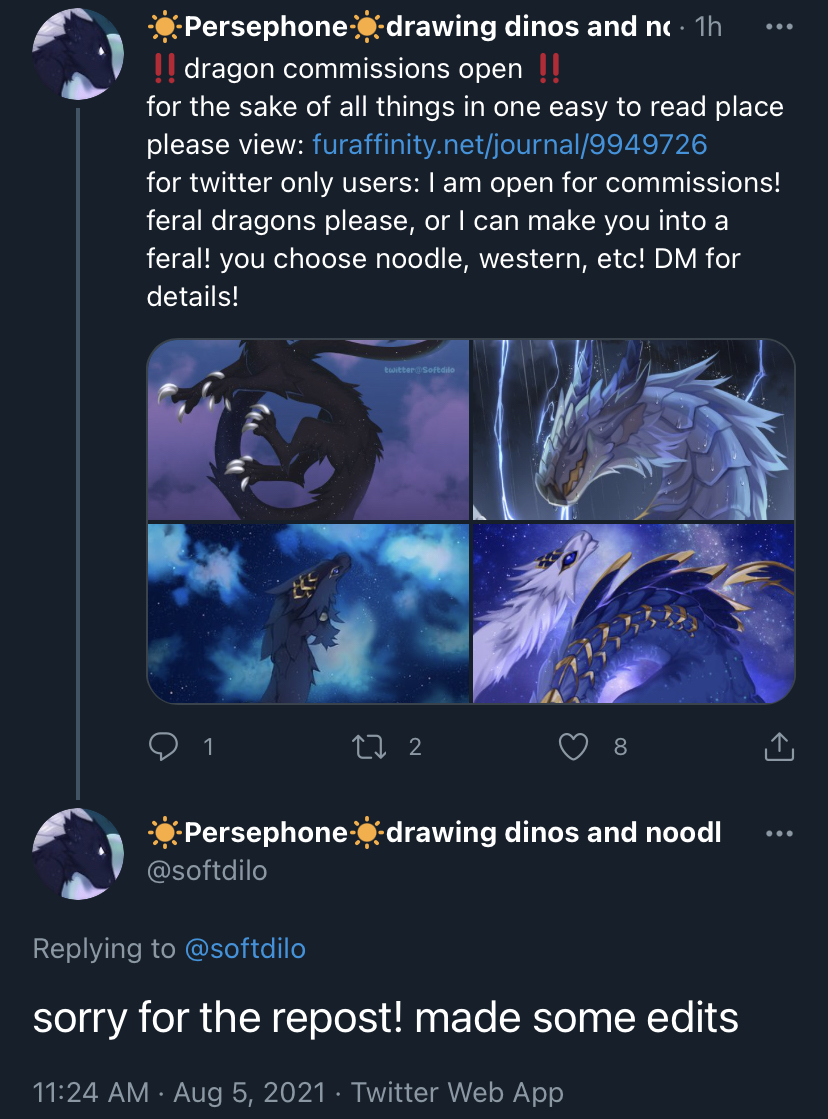Image resolution: width=828 pixels, height=1119 pixels.
Task: Click the 1h timestamp on top tweet
Action: click(x=708, y=27)
